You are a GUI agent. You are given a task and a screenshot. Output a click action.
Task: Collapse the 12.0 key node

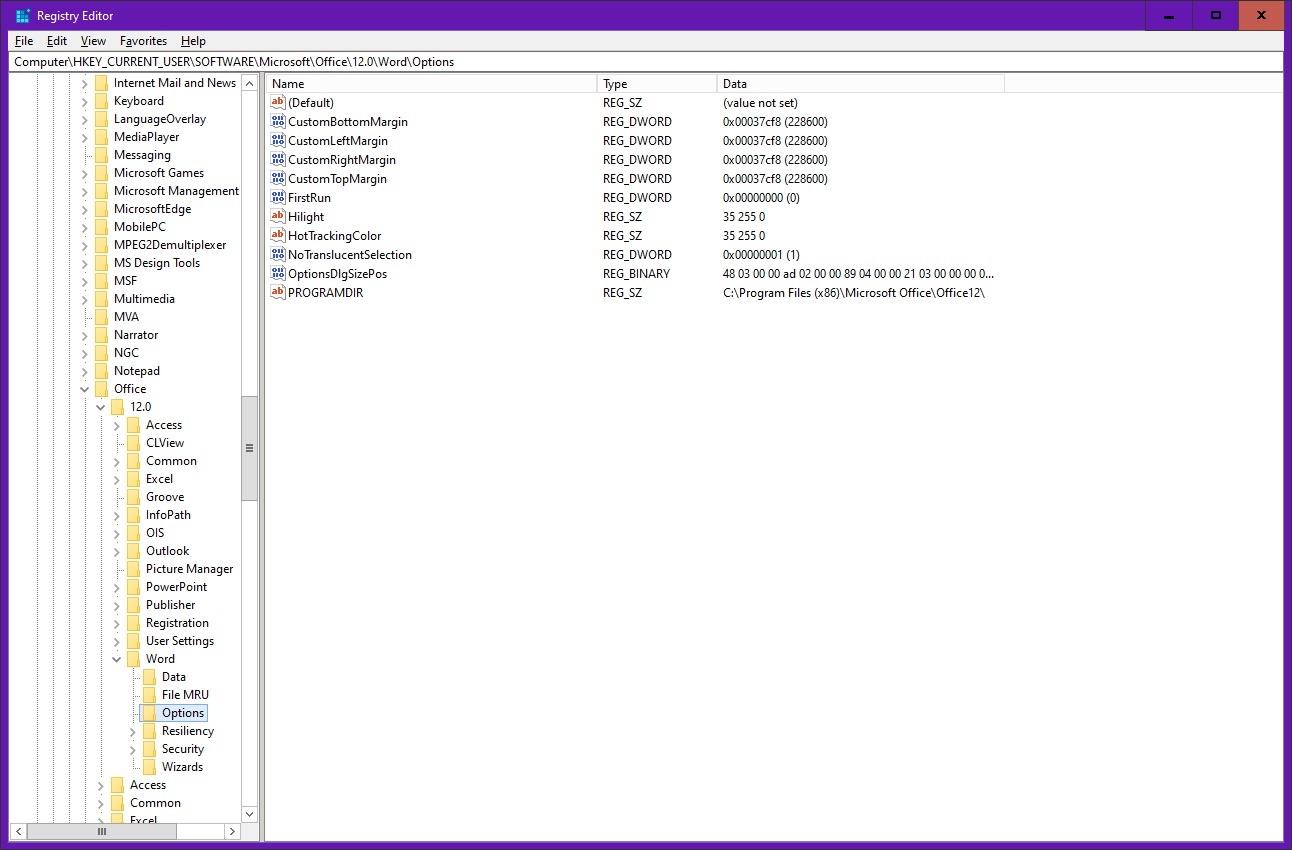coord(101,407)
